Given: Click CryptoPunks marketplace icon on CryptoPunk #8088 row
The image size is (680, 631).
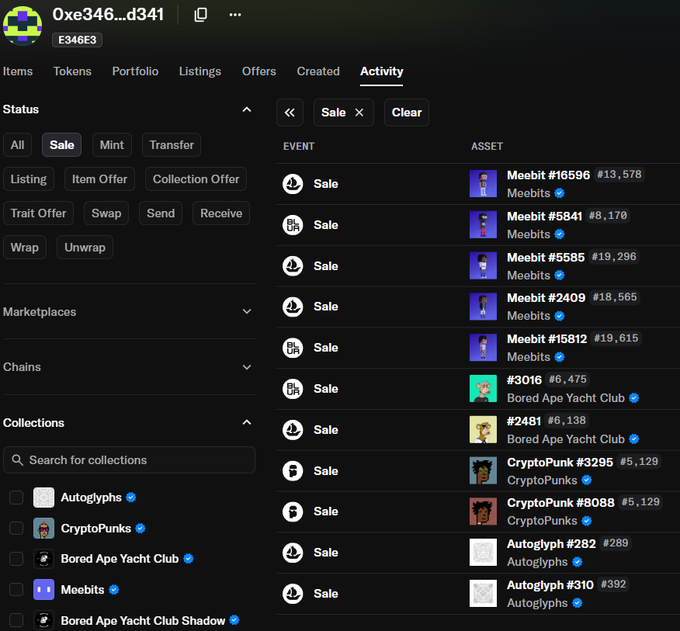Looking at the screenshot, I should (293, 512).
